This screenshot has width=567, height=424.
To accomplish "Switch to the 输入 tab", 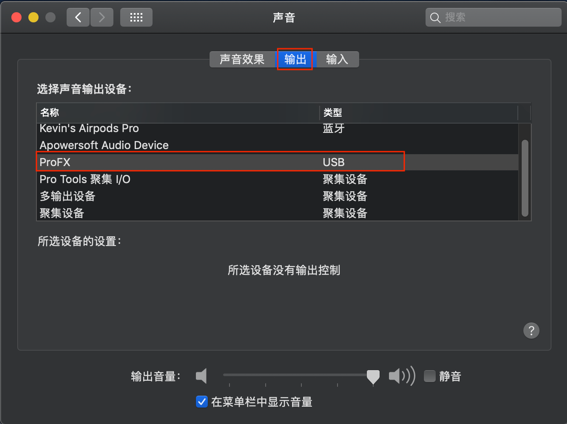I will (x=337, y=59).
